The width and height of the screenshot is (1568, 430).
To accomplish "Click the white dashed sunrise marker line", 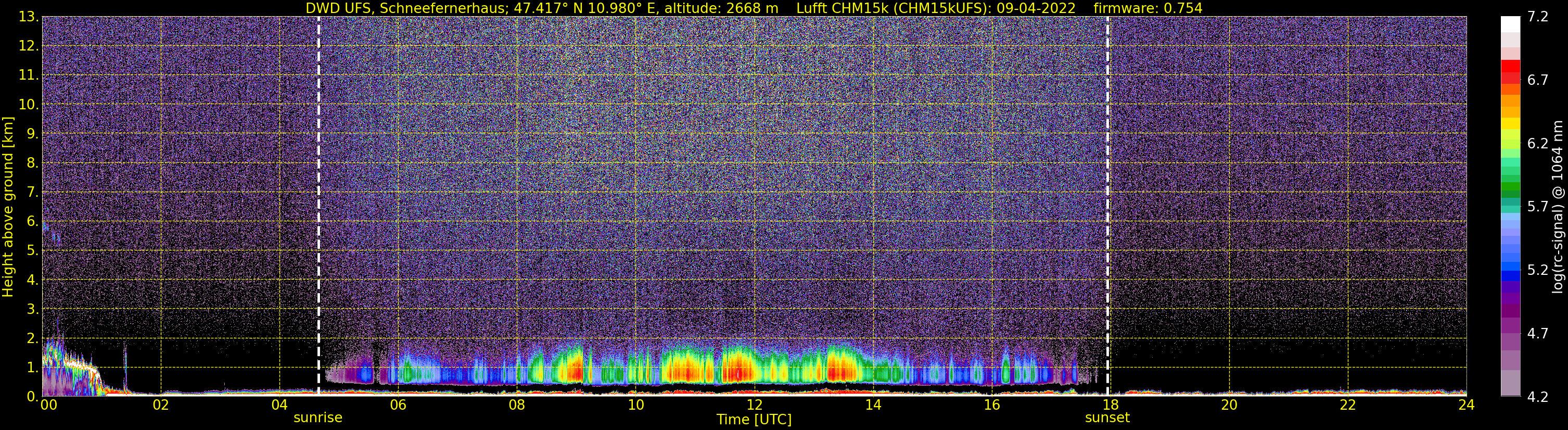I will click(x=318, y=206).
